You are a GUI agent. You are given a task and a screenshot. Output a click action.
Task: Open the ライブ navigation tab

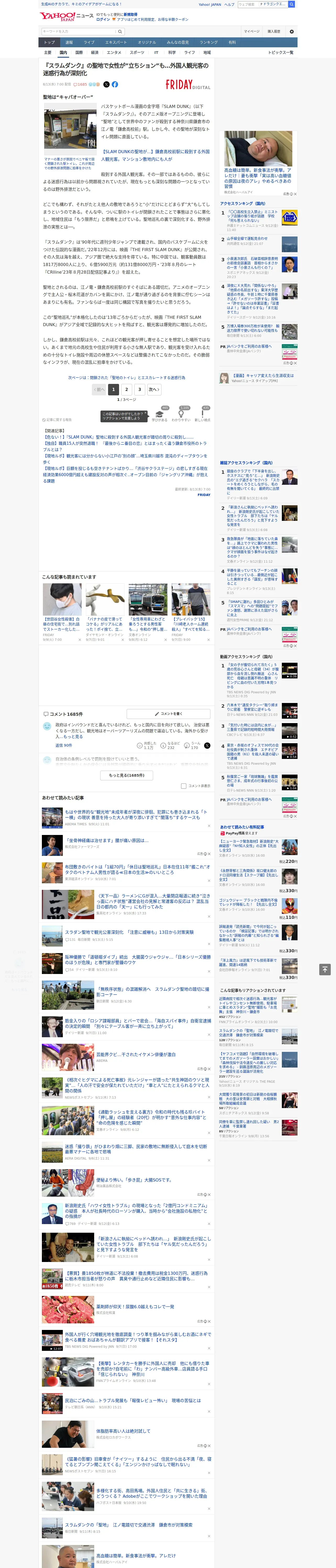(89, 43)
